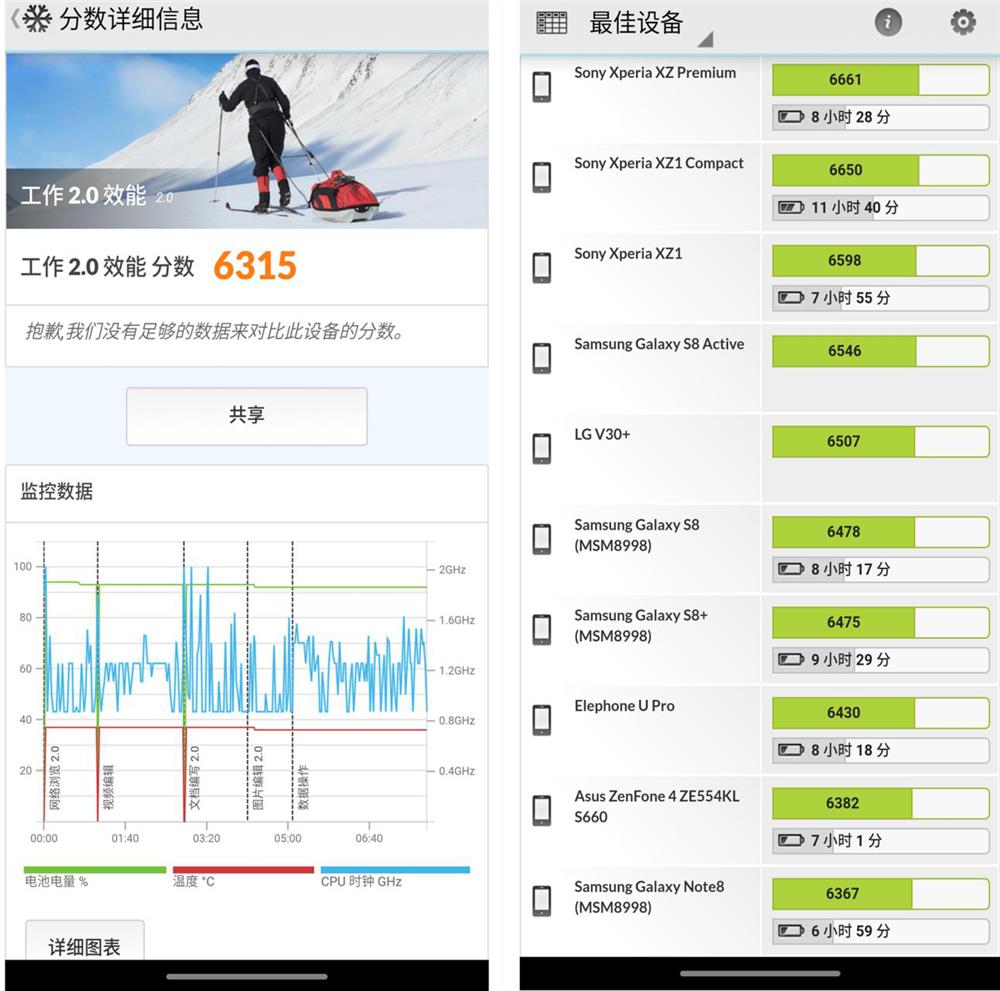1000x991 pixels.
Task: Open the 详细图表 button
Action: (85, 945)
